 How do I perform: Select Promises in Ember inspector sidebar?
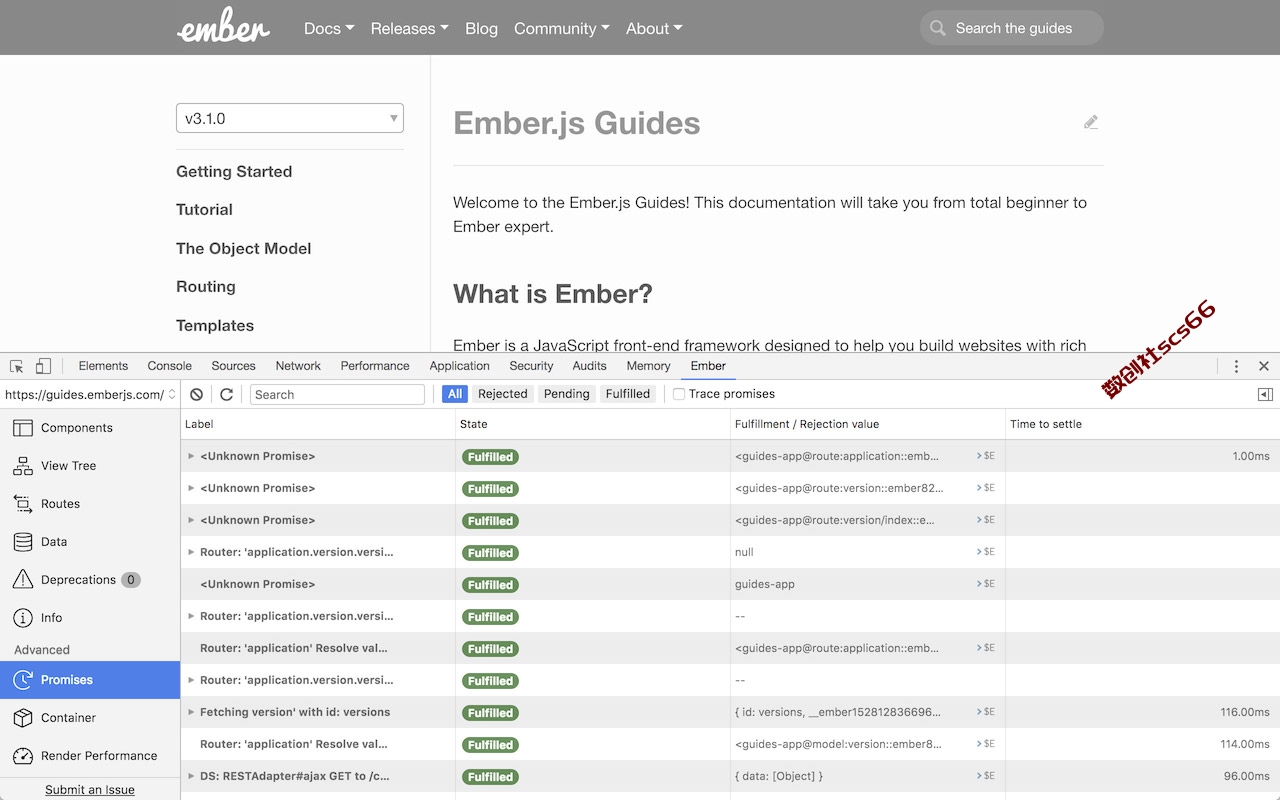pyautogui.click(x=90, y=680)
